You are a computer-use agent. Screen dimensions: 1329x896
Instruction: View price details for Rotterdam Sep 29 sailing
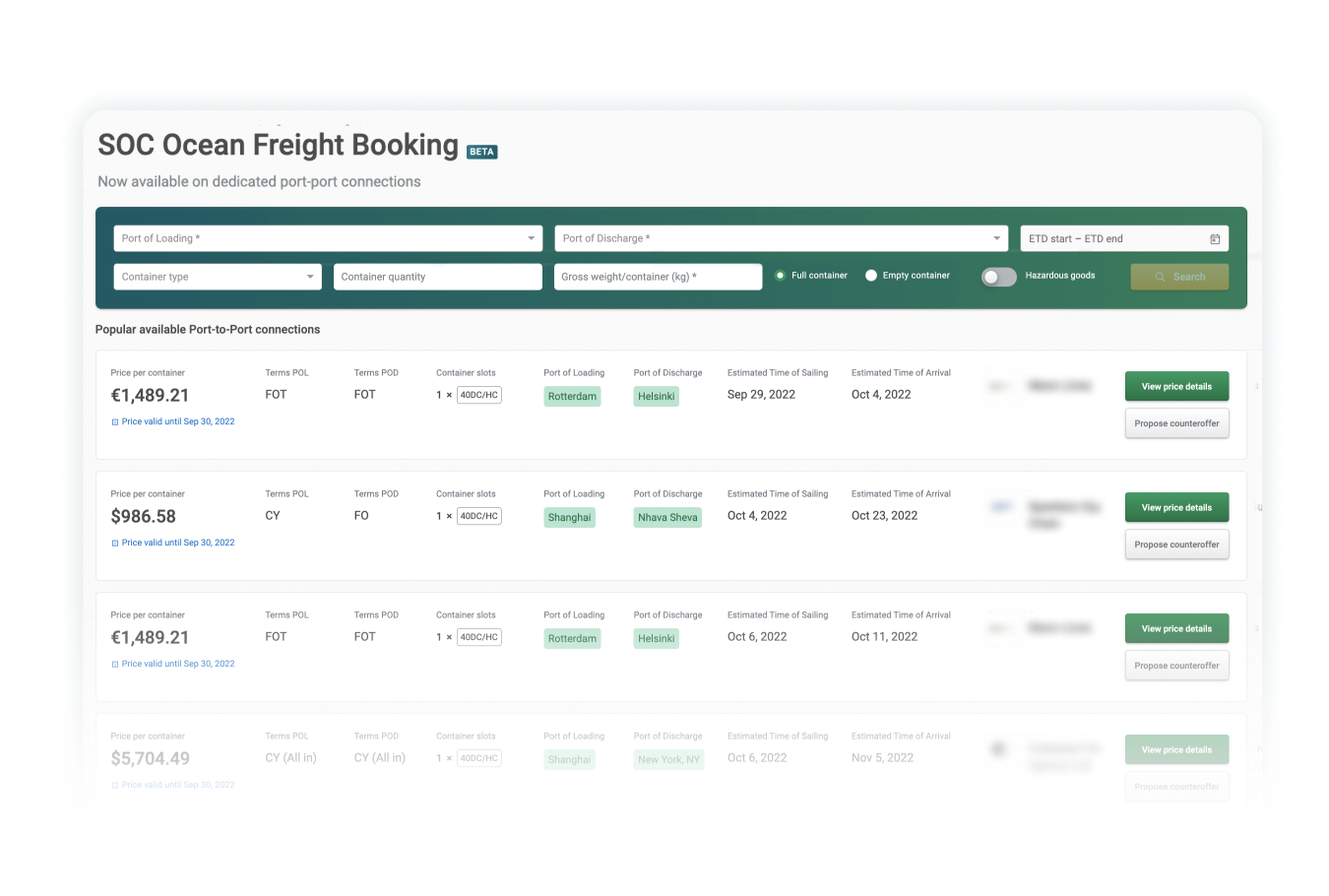pyautogui.click(x=1176, y=386)
